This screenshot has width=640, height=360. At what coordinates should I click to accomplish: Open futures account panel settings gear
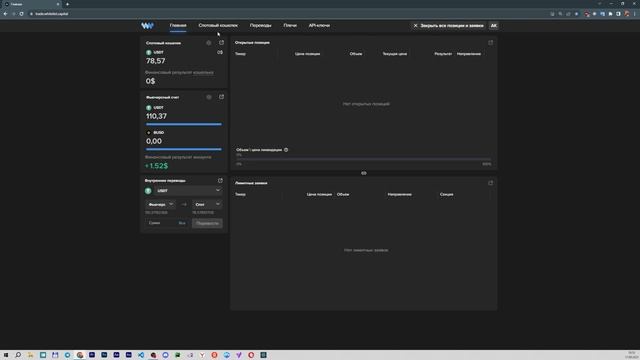(x=209, y=97)
